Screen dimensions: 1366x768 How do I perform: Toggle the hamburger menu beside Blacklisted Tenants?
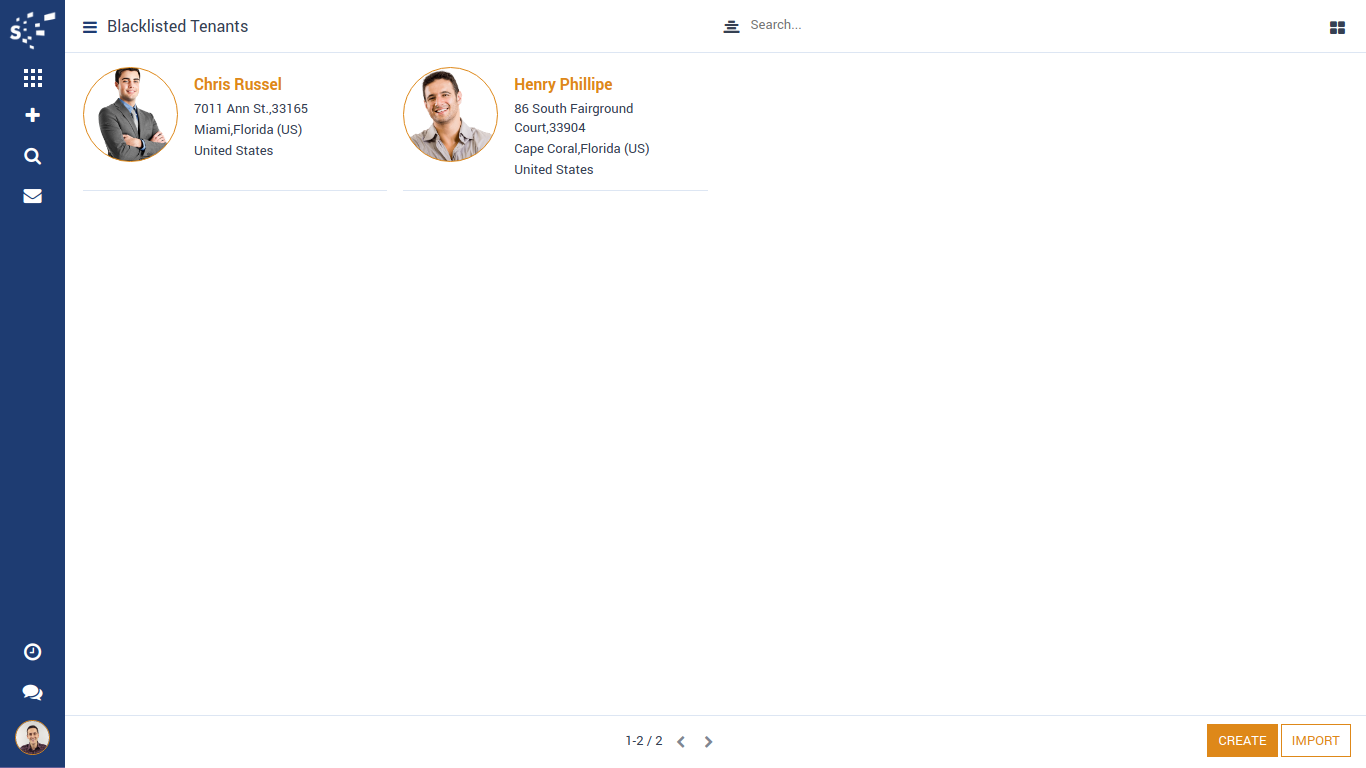[90, 27]
